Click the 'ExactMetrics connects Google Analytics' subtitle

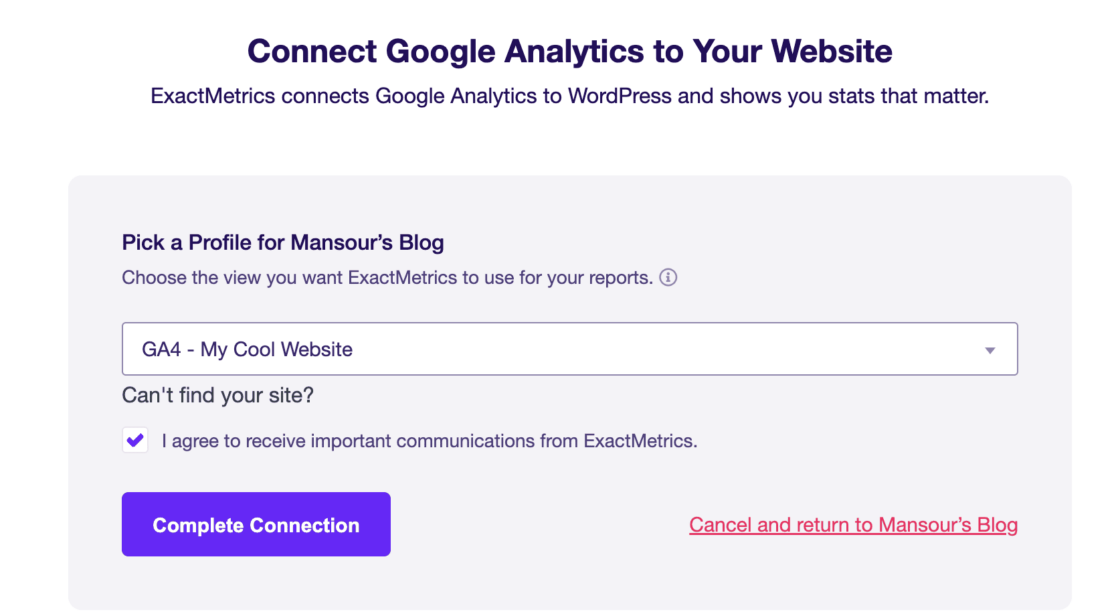[569, 95]
